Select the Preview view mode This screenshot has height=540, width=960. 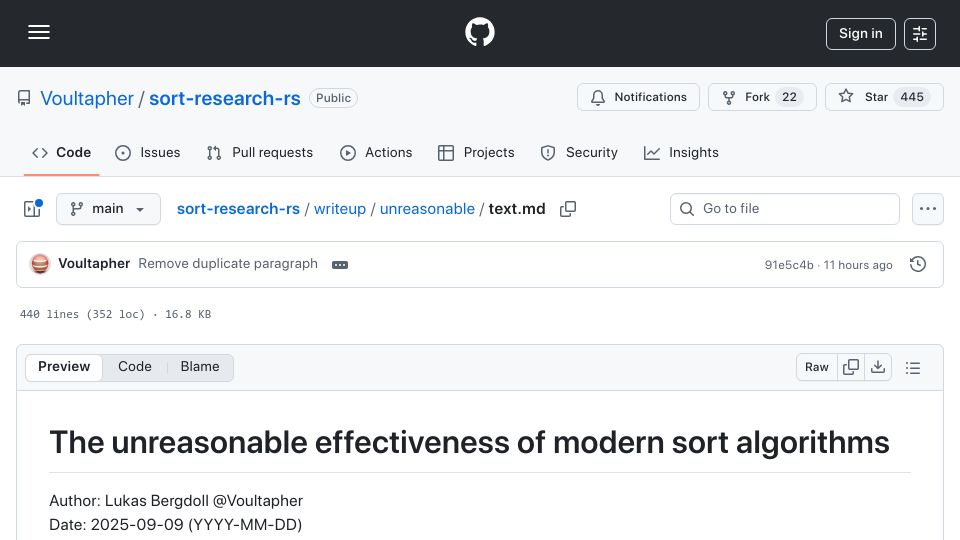64,367
